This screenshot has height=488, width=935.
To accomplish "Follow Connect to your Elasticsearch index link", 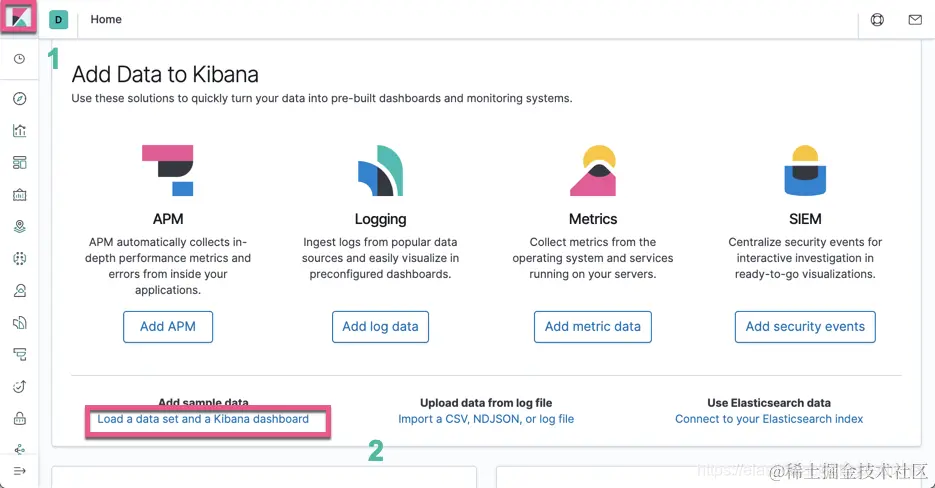I will tap(769, 419).
